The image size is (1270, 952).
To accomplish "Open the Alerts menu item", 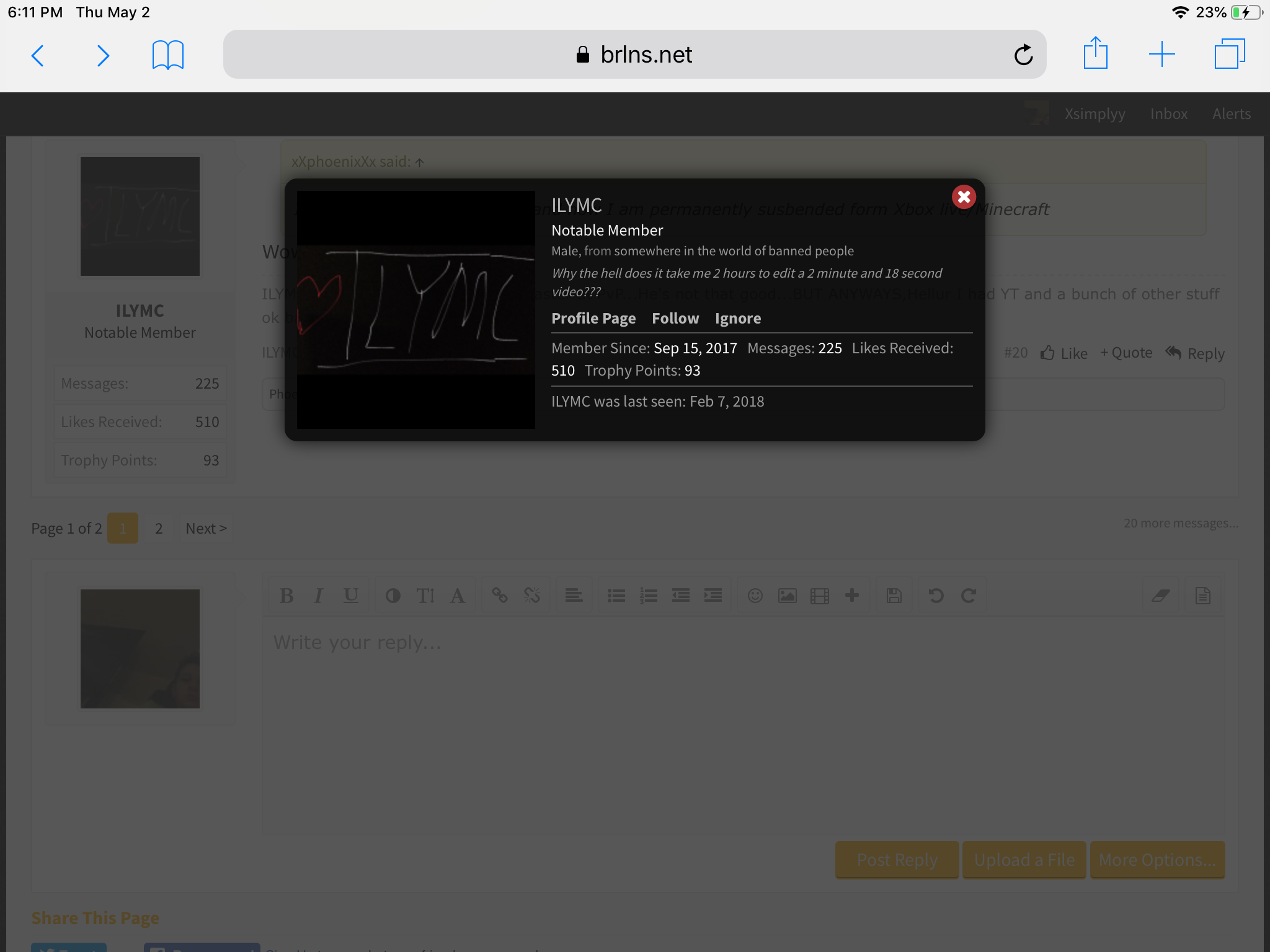I will pos(1232,113).
